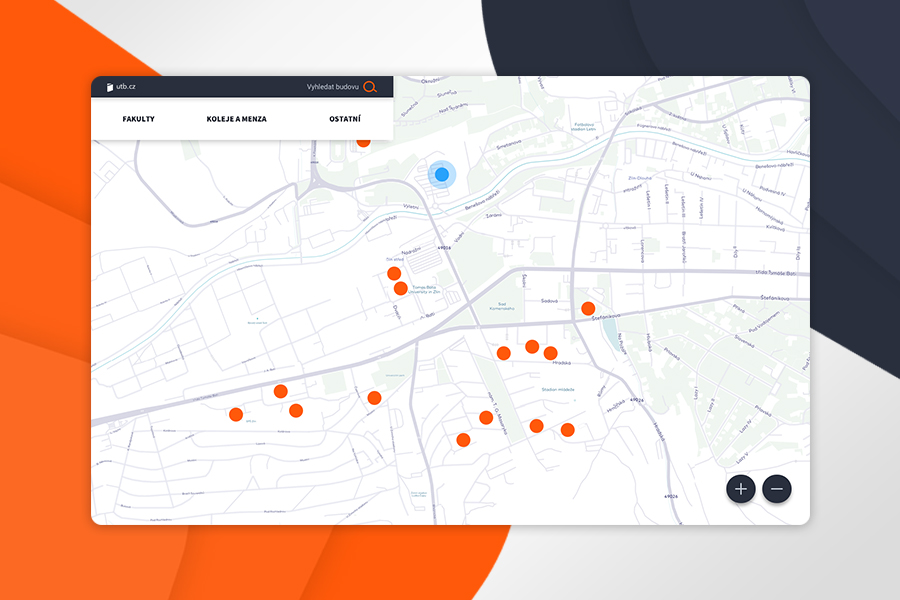Zoom out with the minus button
Image resolution: width=900 pixels, height=600 pixels.
pyautogui.click(x=777, y=489)
